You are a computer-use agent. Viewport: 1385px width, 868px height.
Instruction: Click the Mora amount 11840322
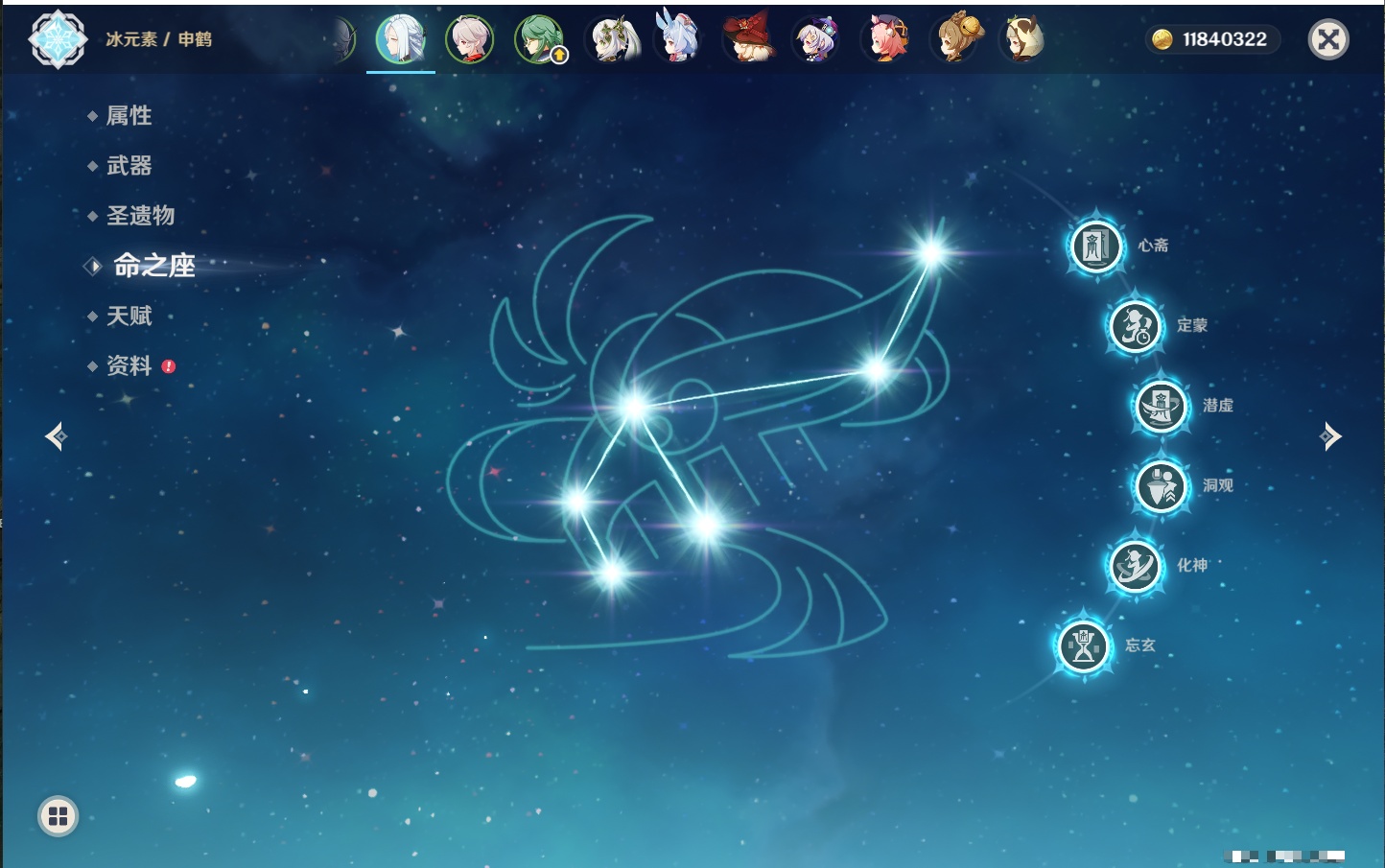[x=1225, y=39]
